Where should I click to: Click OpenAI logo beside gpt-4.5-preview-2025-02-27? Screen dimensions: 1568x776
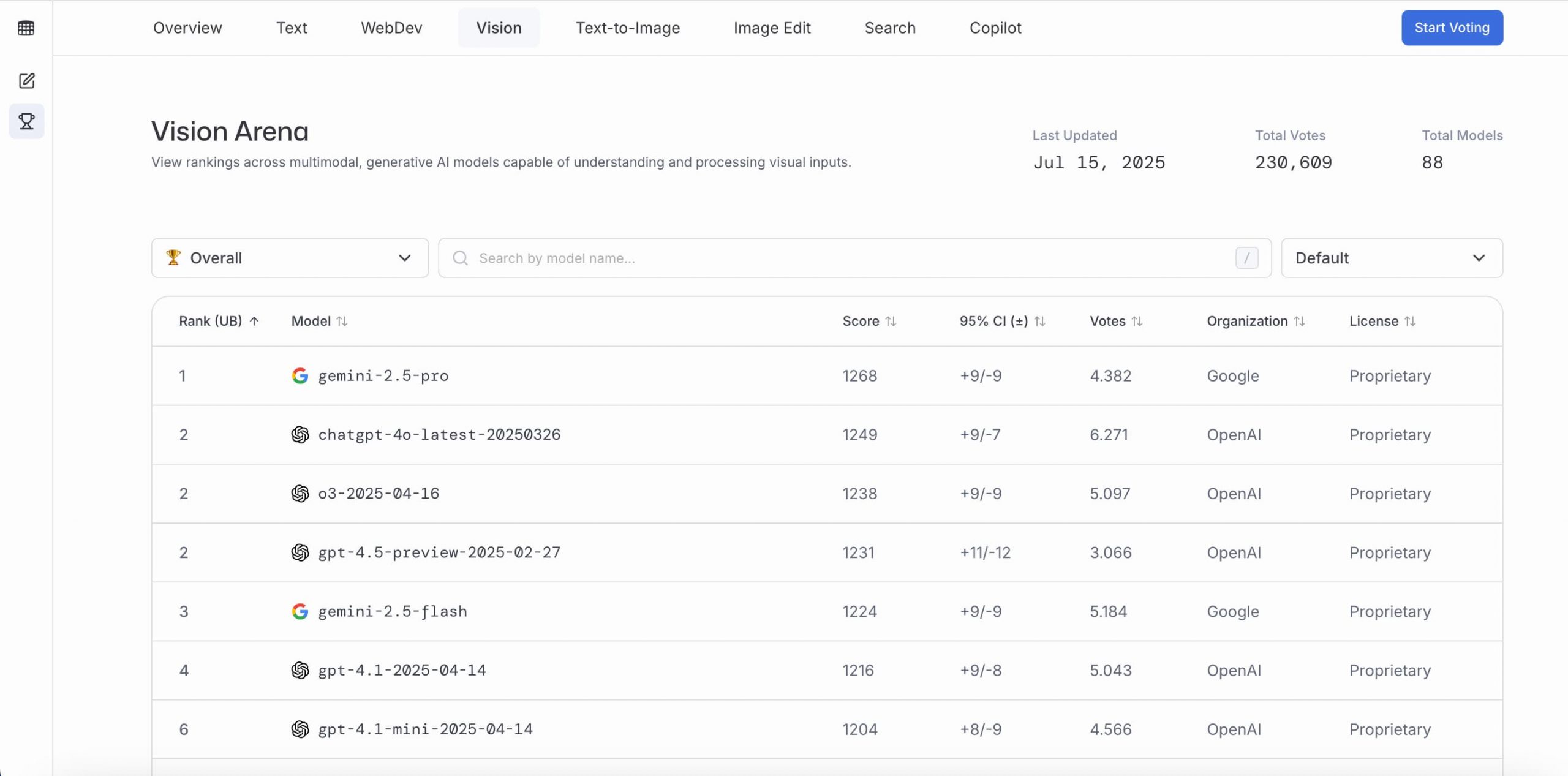coord(300,552)
